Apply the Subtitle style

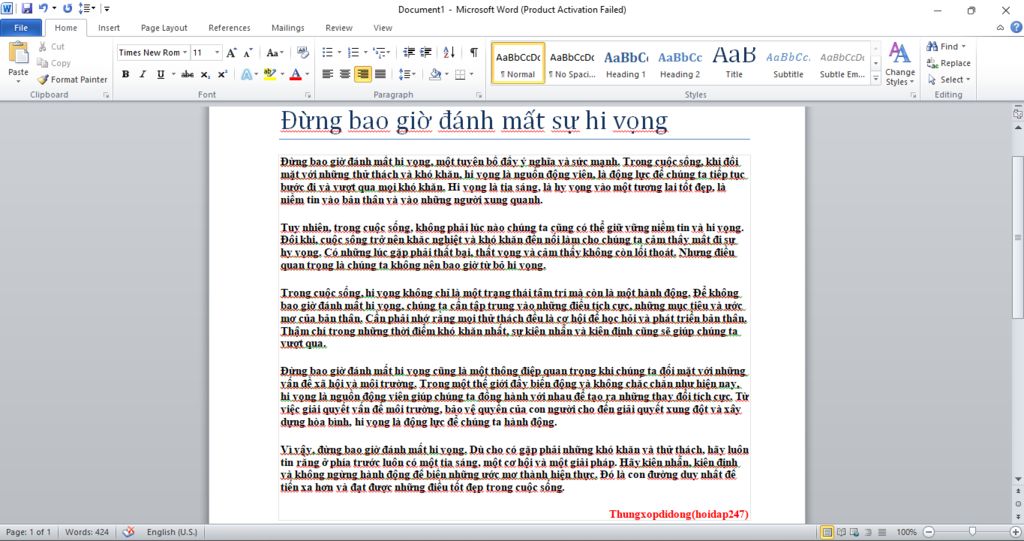(x=788, y=64)
